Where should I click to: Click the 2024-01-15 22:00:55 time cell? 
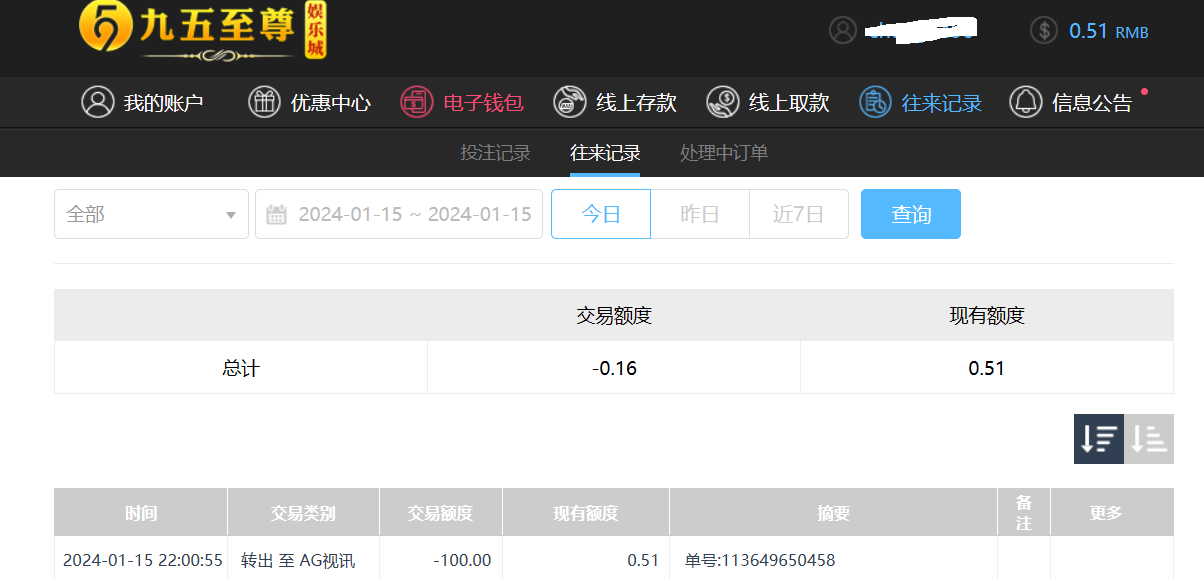click(142, 560)
